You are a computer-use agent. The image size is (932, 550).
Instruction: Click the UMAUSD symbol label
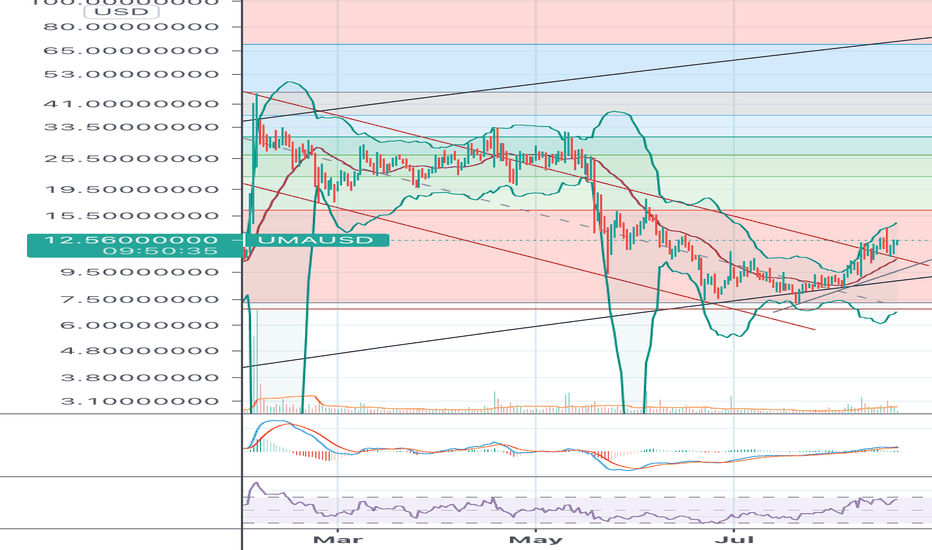[x=317, y=240]
